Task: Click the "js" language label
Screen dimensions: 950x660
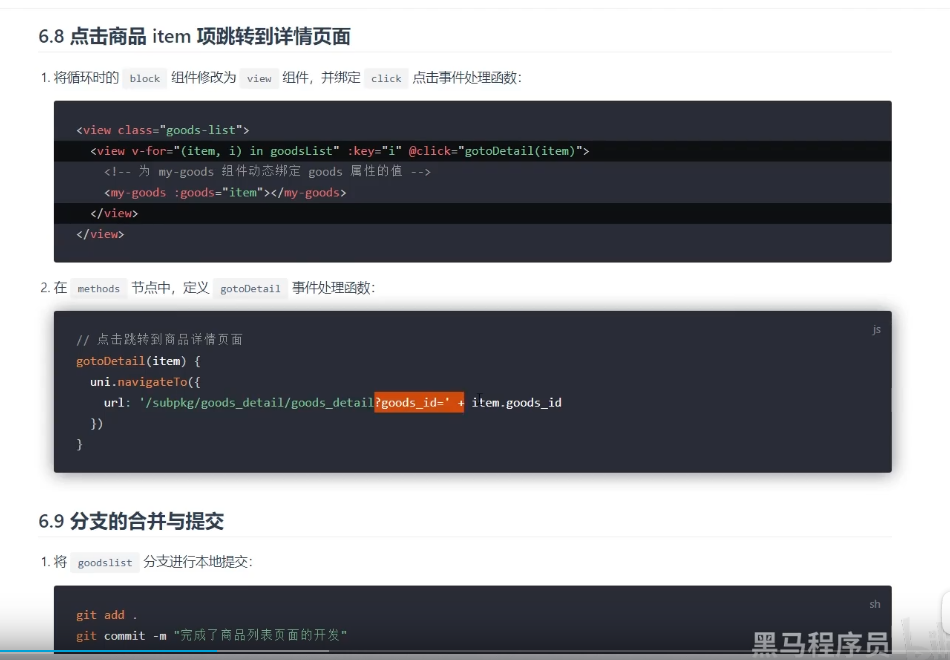Action: pyautogui.click(x=876, y=330)
